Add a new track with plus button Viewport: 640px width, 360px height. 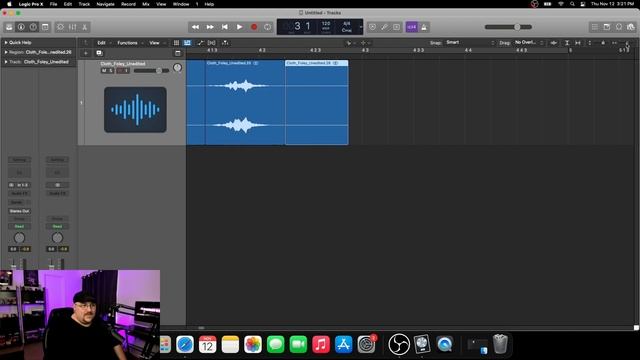pos(86,53)
